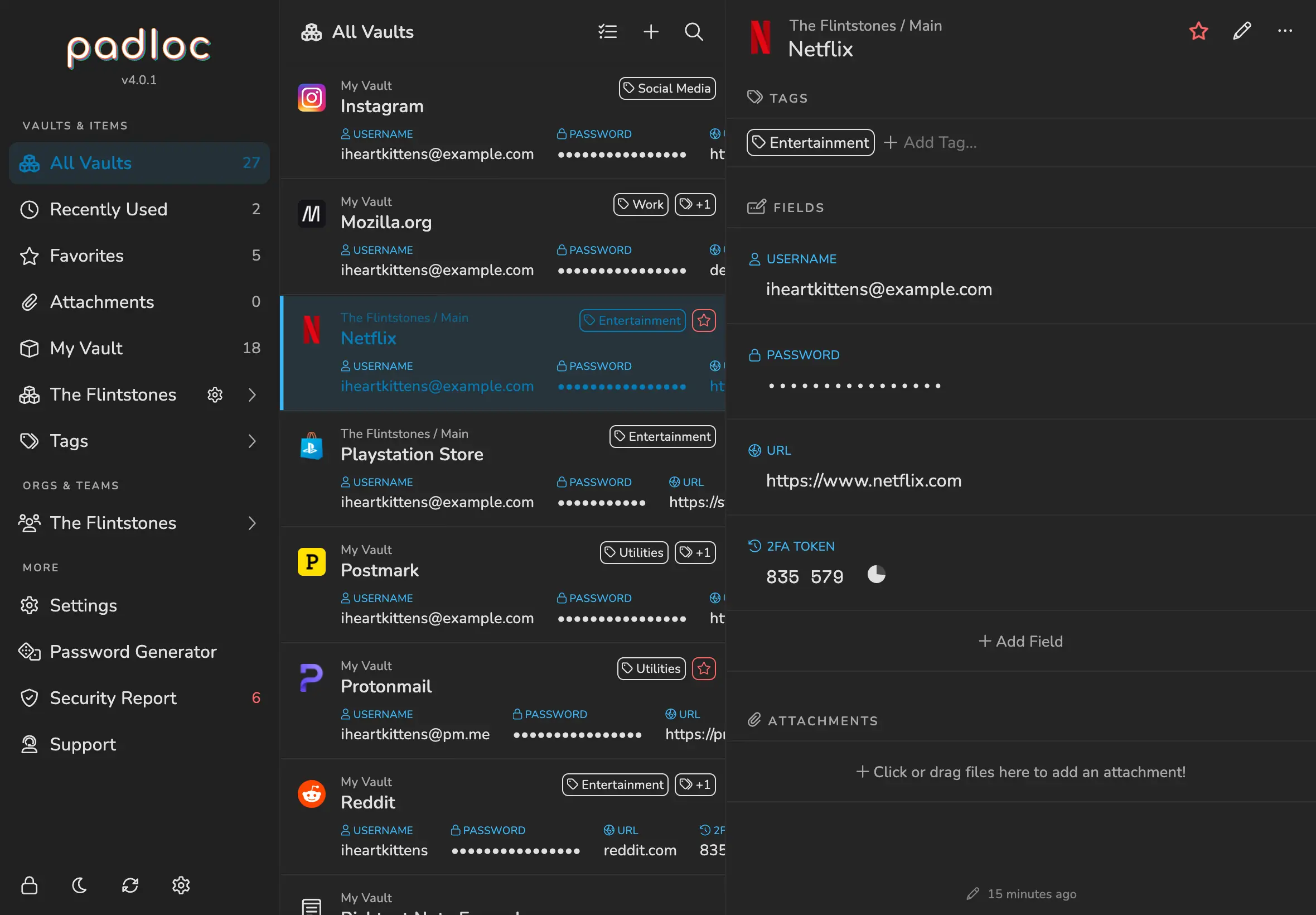The width and height of the screenshot is (1316, 915).
Task: Click the Utilities tag on Postmark
Action: (633, 553)
